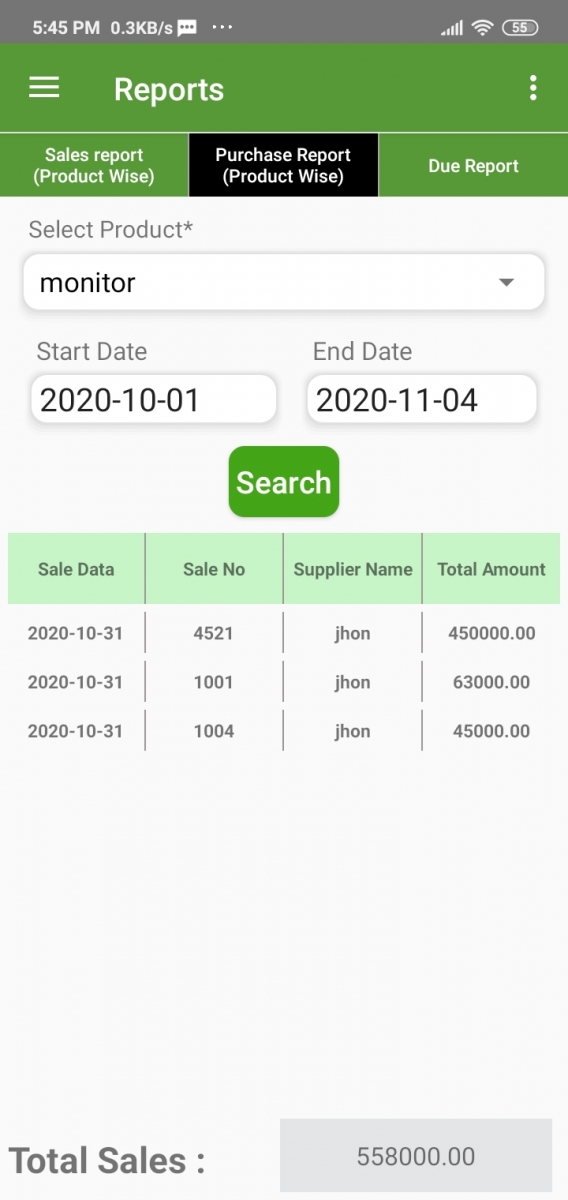Open the Select Product combo box
The width and height of the screenshot is (568, 1200).
pyautogui.click(x=284, y=283)
